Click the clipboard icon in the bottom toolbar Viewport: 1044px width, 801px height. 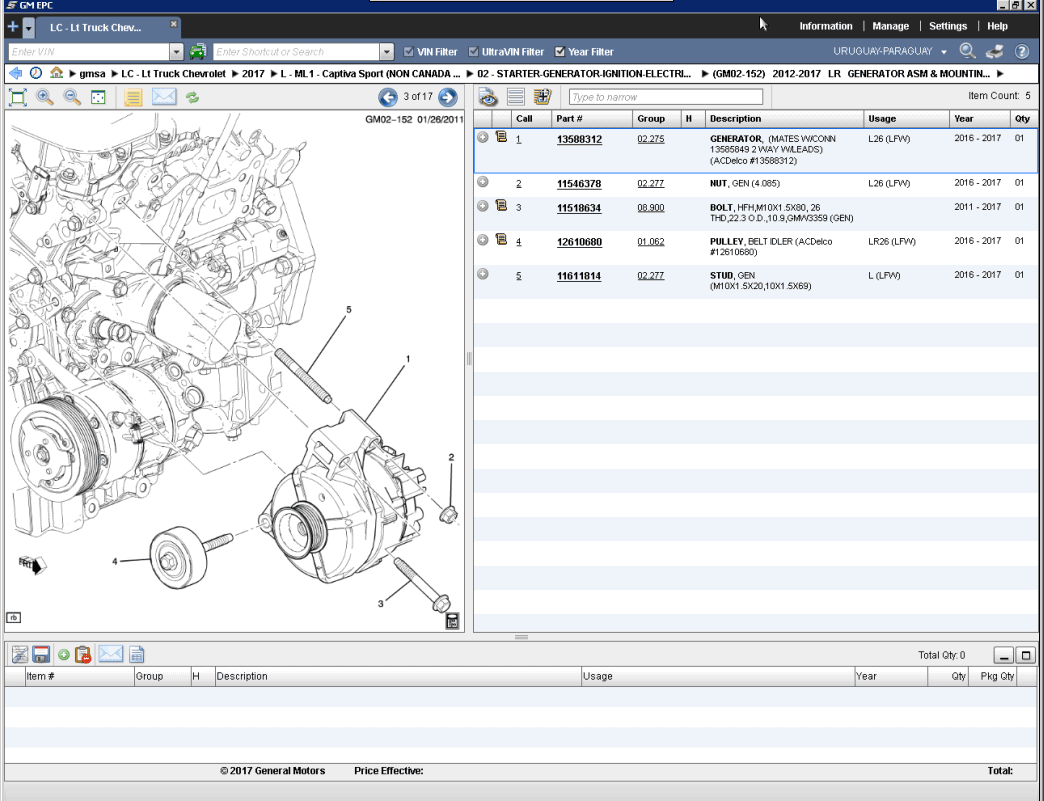(82, 654)
